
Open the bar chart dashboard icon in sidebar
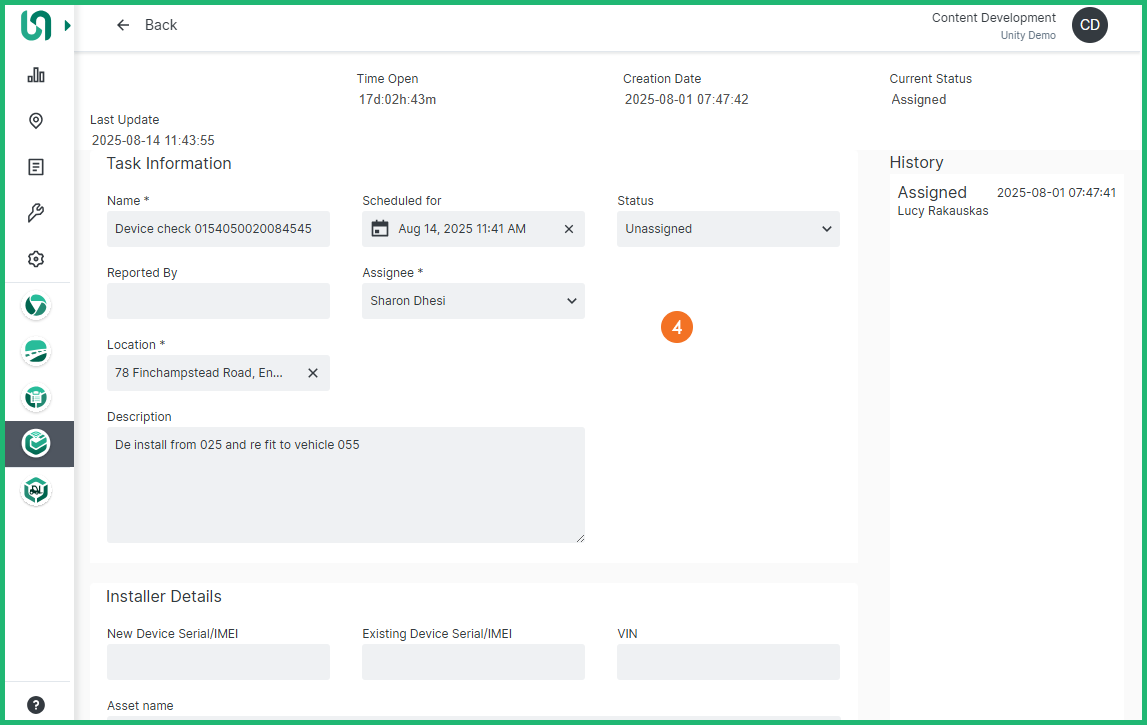pos(36,75)
